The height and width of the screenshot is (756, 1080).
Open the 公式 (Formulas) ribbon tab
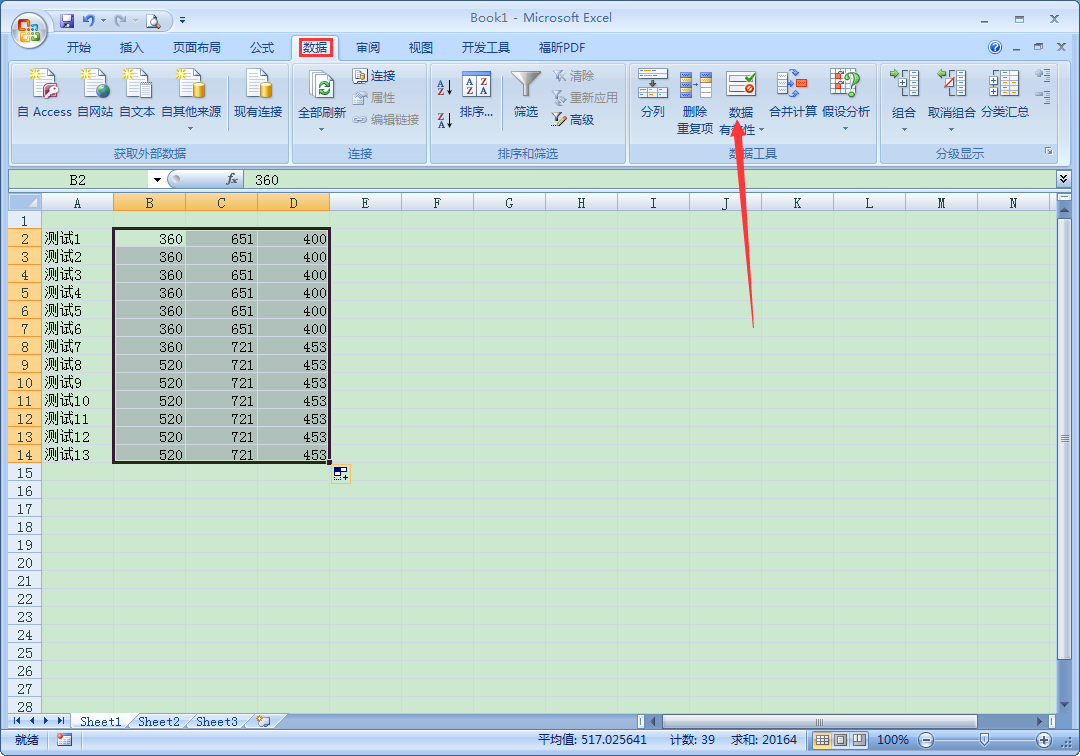pyautogui.click(x=262, y=47)
